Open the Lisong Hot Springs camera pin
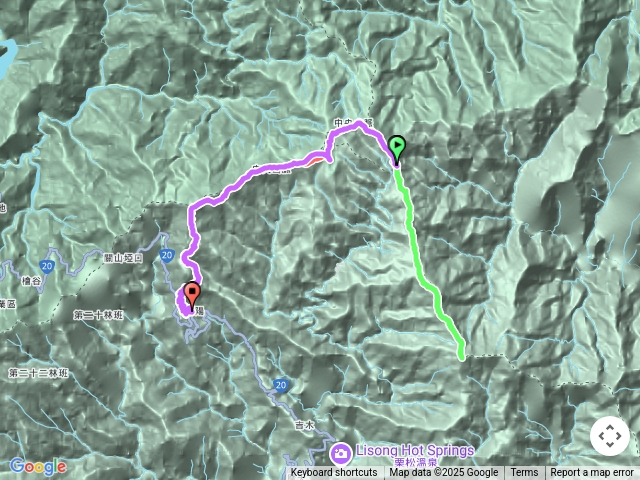 click(x=341, y=453)
